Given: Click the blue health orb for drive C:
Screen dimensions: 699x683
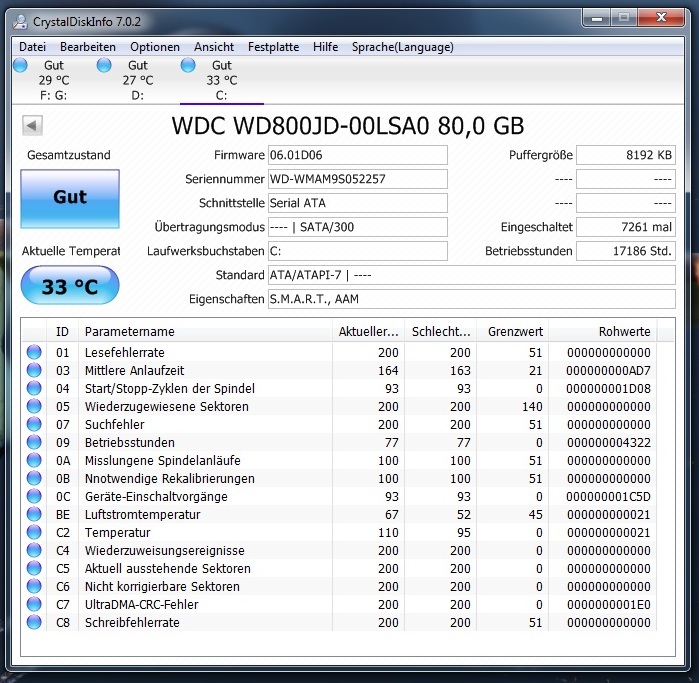Looking at the screenshot, I should point(188,65).
